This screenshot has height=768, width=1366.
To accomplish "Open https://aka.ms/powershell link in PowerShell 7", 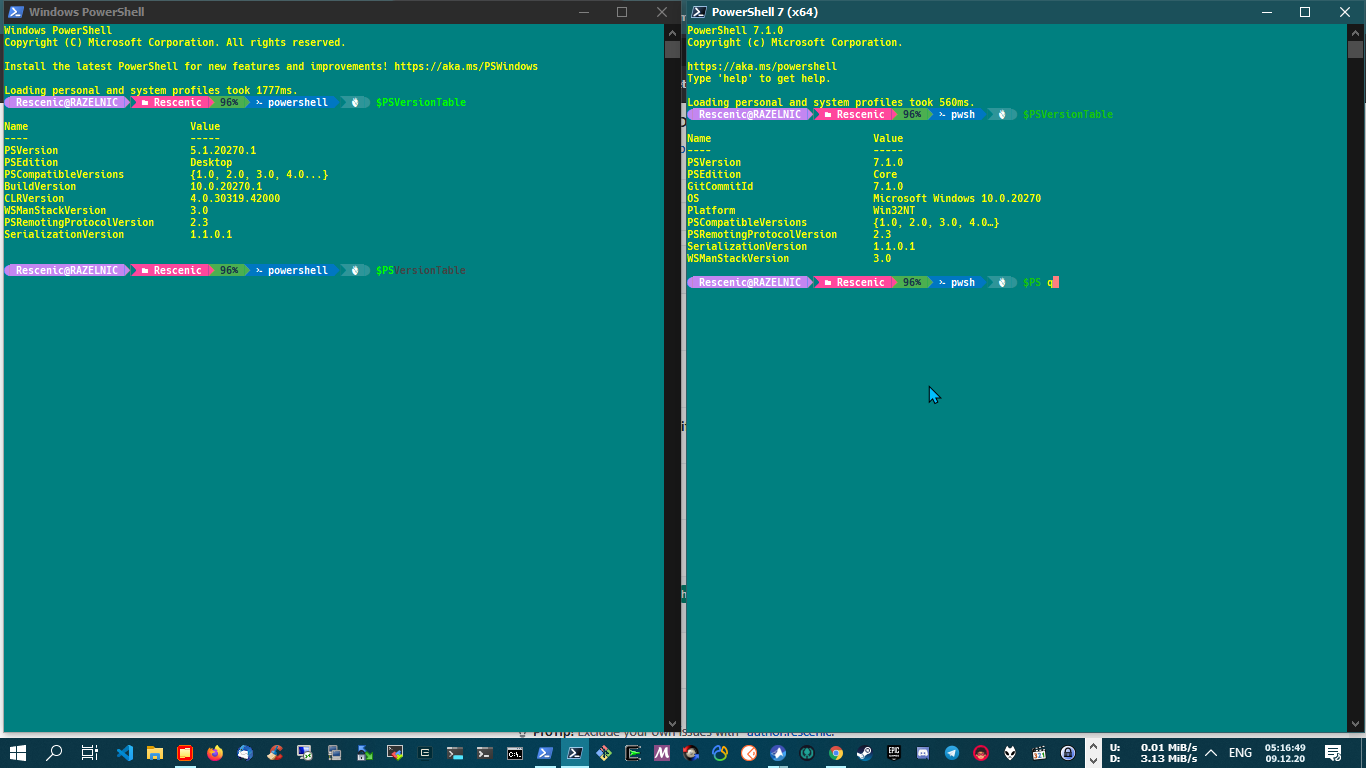I will point(762,66).
